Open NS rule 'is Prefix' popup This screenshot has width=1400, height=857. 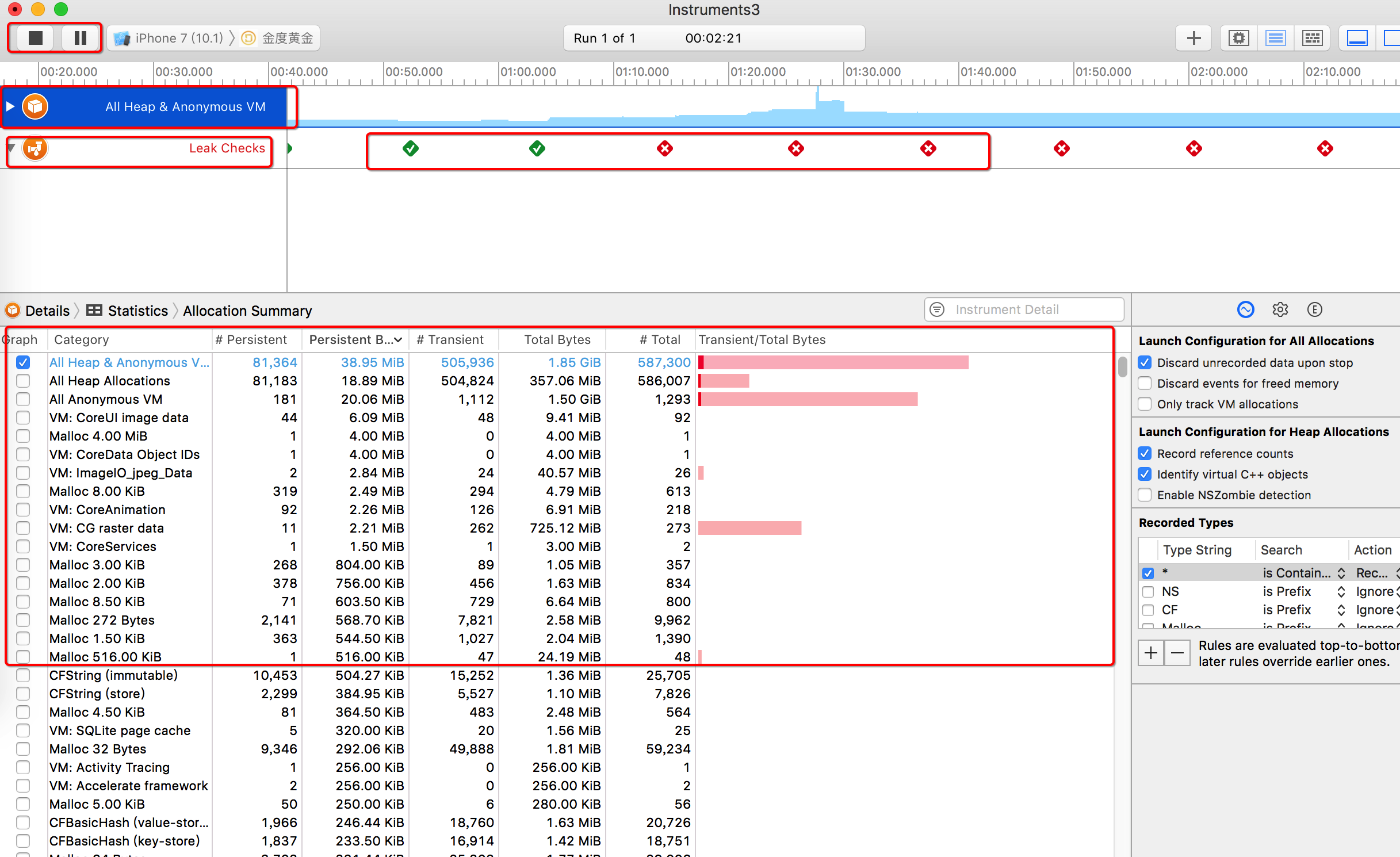(1303, 591)
